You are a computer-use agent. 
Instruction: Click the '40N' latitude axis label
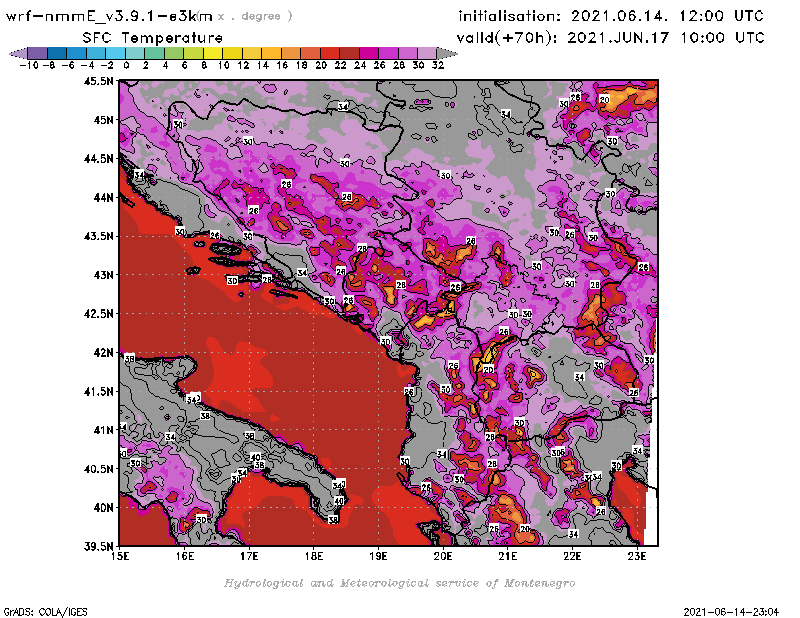(x=103, y=508)
